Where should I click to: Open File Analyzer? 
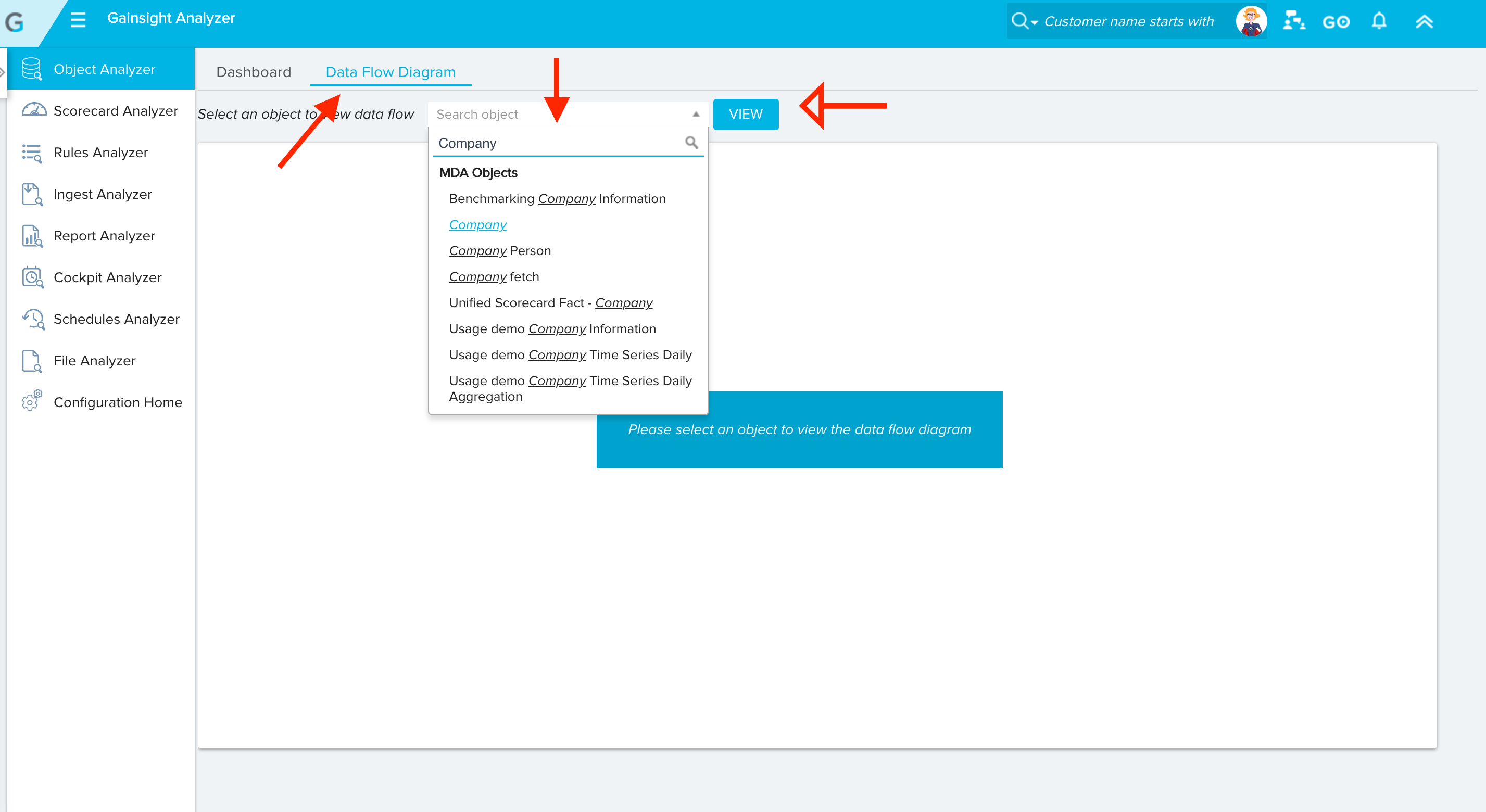click(x=102, y=360)
